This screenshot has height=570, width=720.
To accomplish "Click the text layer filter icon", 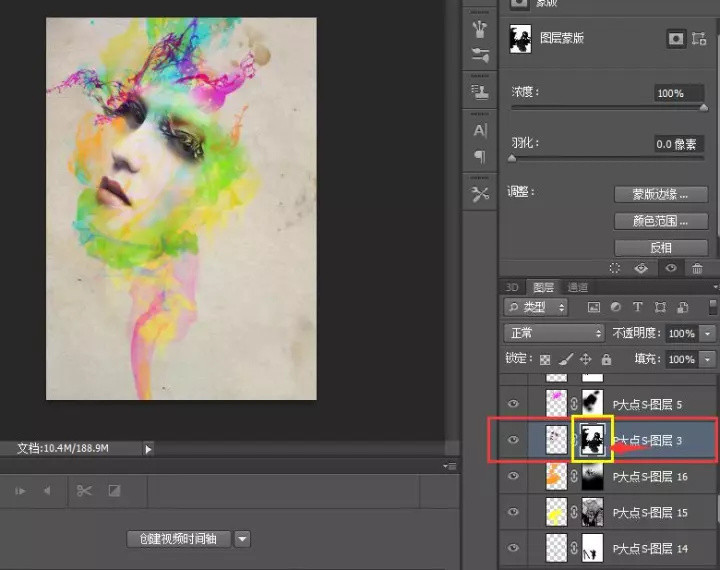I will coord(637,307).
